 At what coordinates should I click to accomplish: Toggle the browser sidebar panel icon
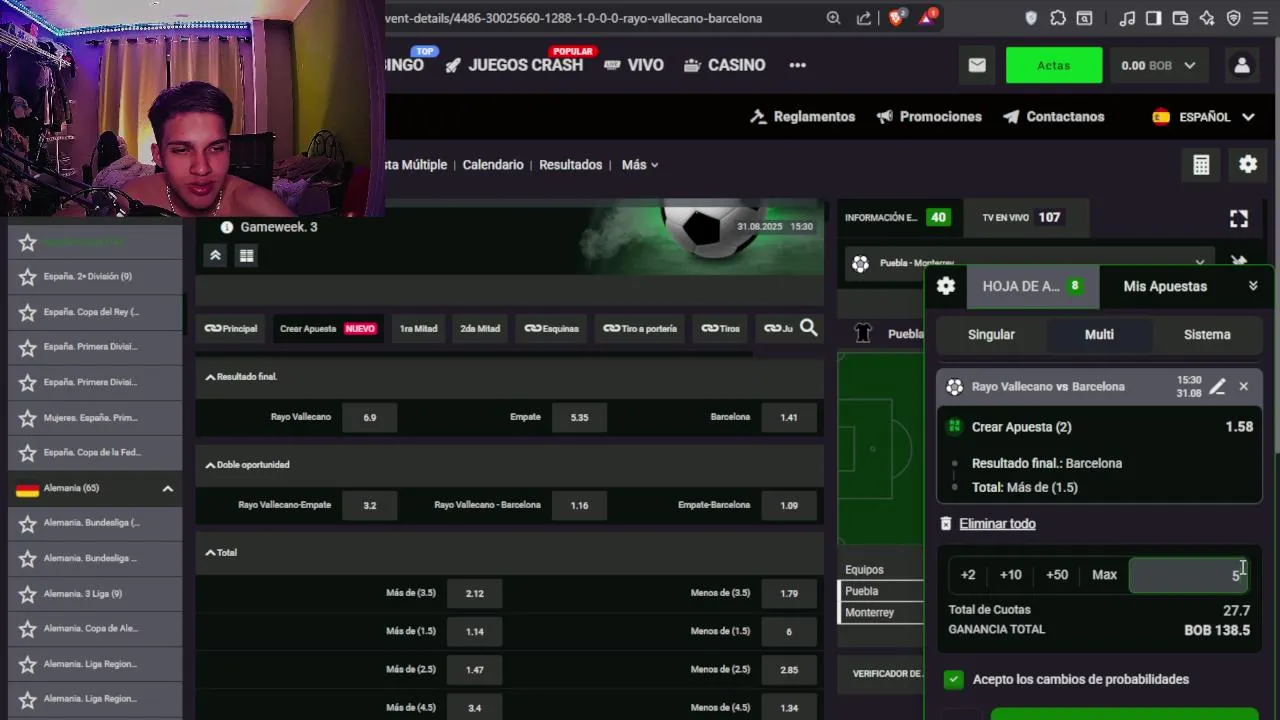(x=1153, y=18)
